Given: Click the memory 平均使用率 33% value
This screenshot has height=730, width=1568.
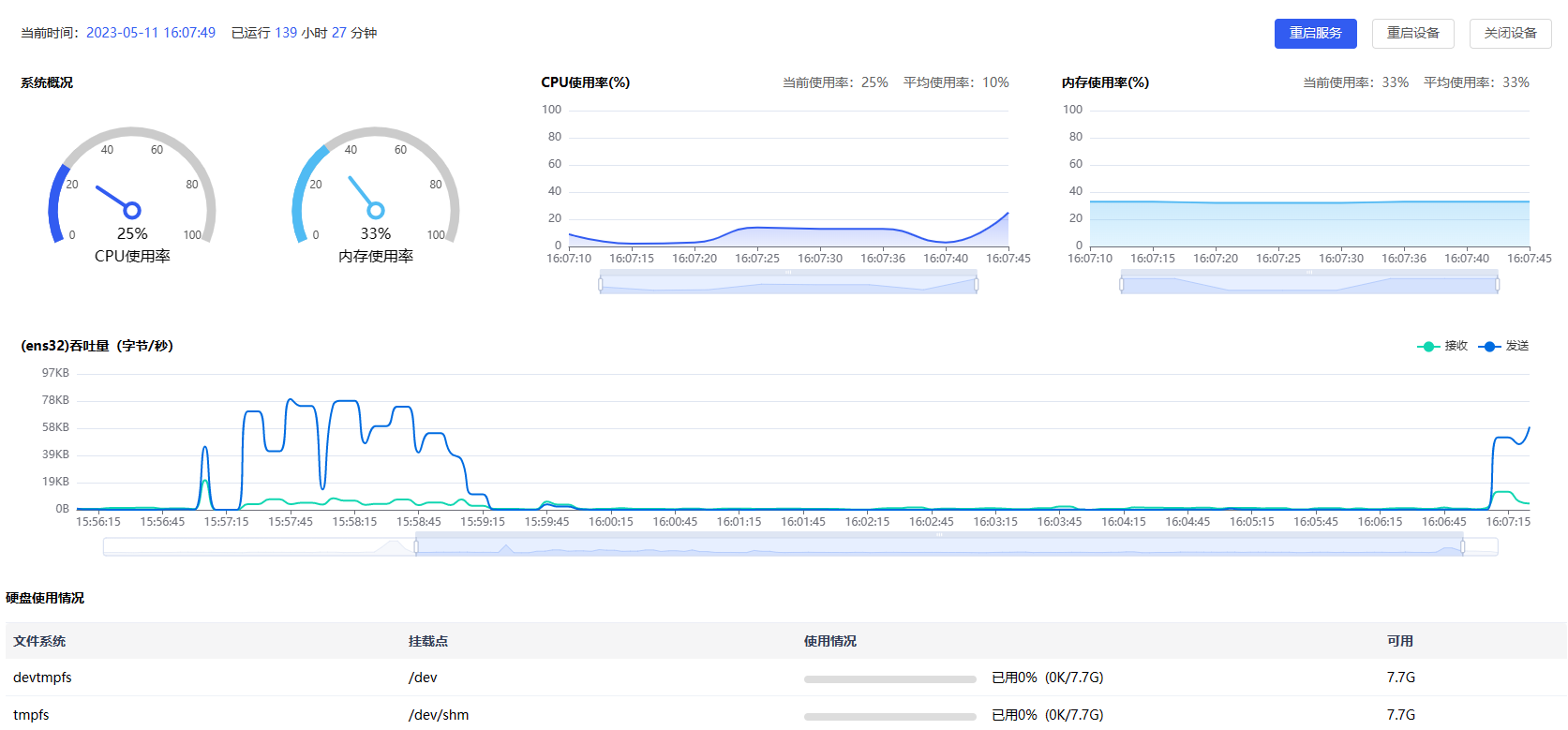Looking at the screenshot, I should [x=1516, y=82].
